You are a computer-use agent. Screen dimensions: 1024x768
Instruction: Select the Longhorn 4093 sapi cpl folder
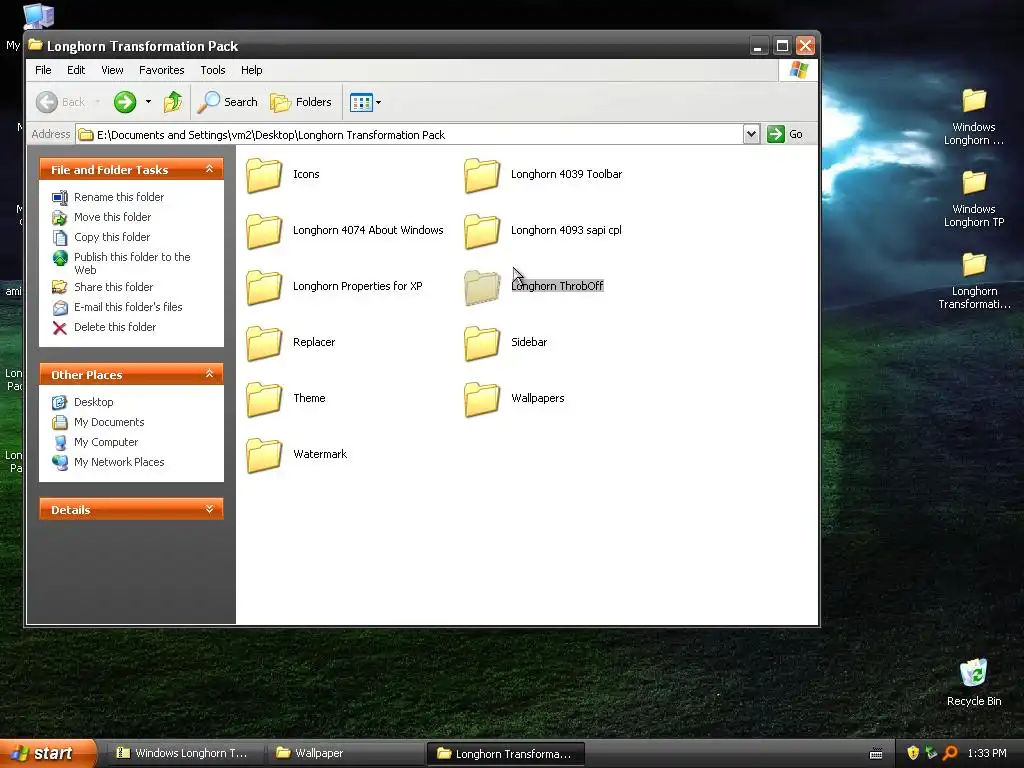click(x=543, y=231)
